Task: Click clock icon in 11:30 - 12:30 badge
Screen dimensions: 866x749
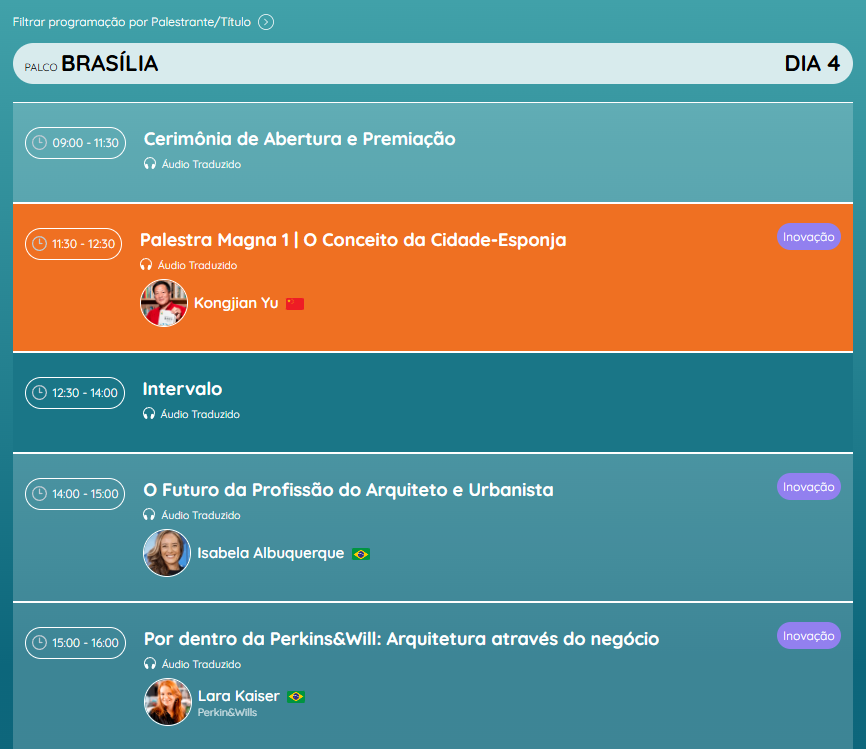Action: [x=39, y=244]
